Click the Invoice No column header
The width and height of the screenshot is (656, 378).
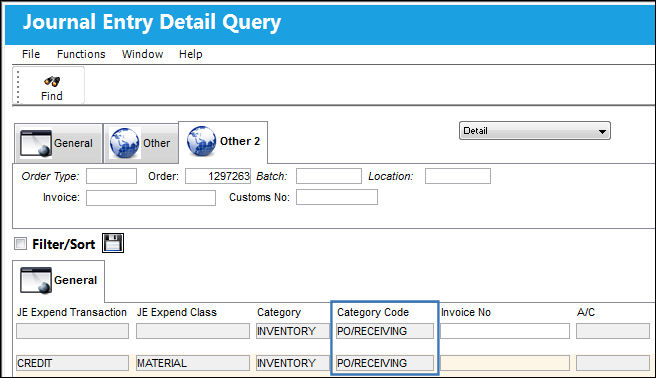[466, 312]
